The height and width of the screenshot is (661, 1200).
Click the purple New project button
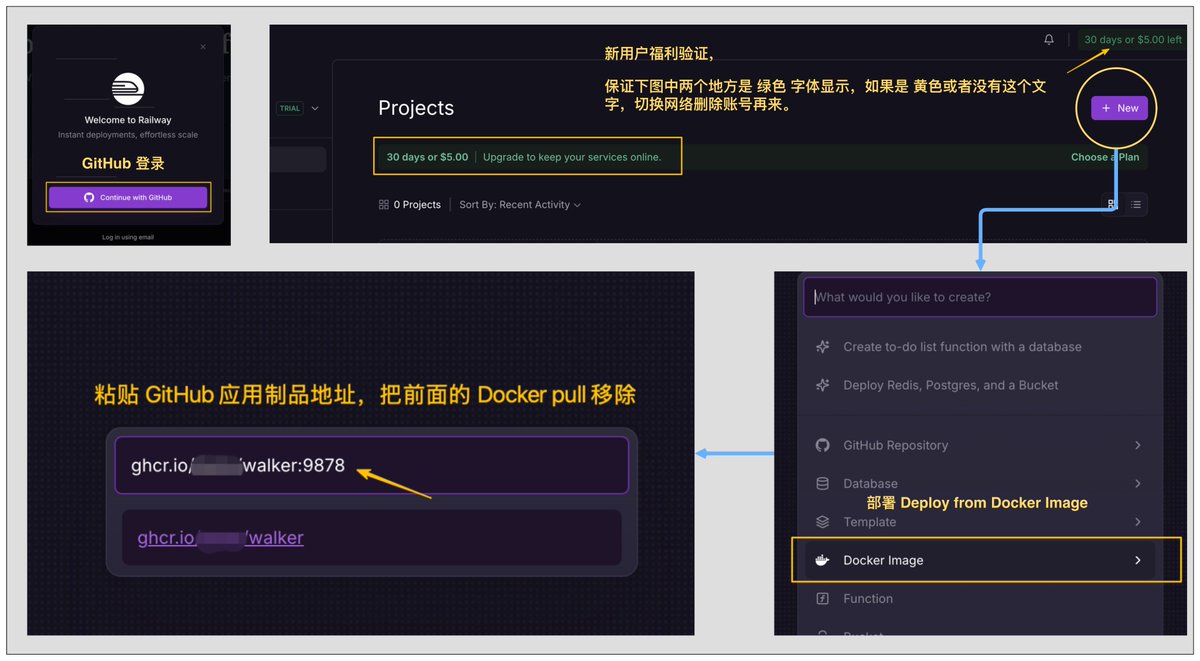(x=1119, y=108)
